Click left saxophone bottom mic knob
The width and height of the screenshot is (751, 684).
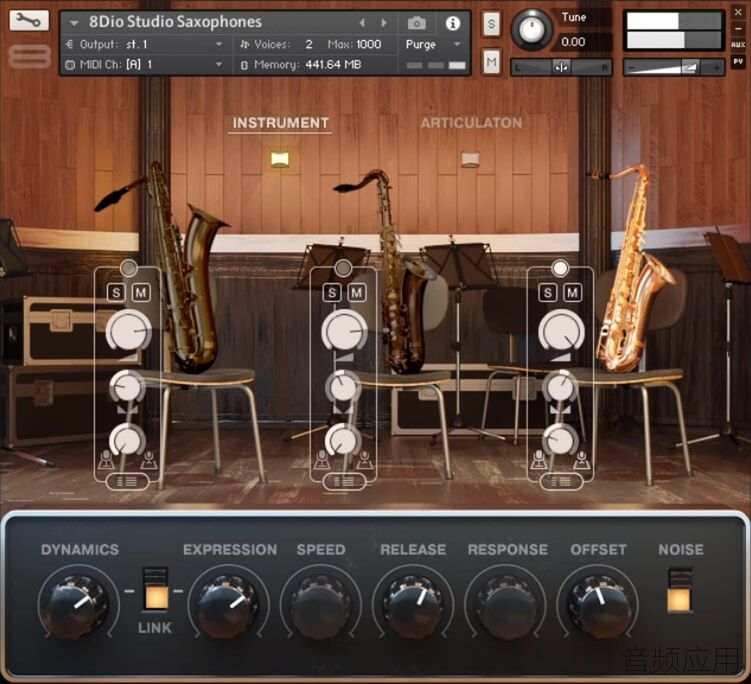click(x=127, y=440)
